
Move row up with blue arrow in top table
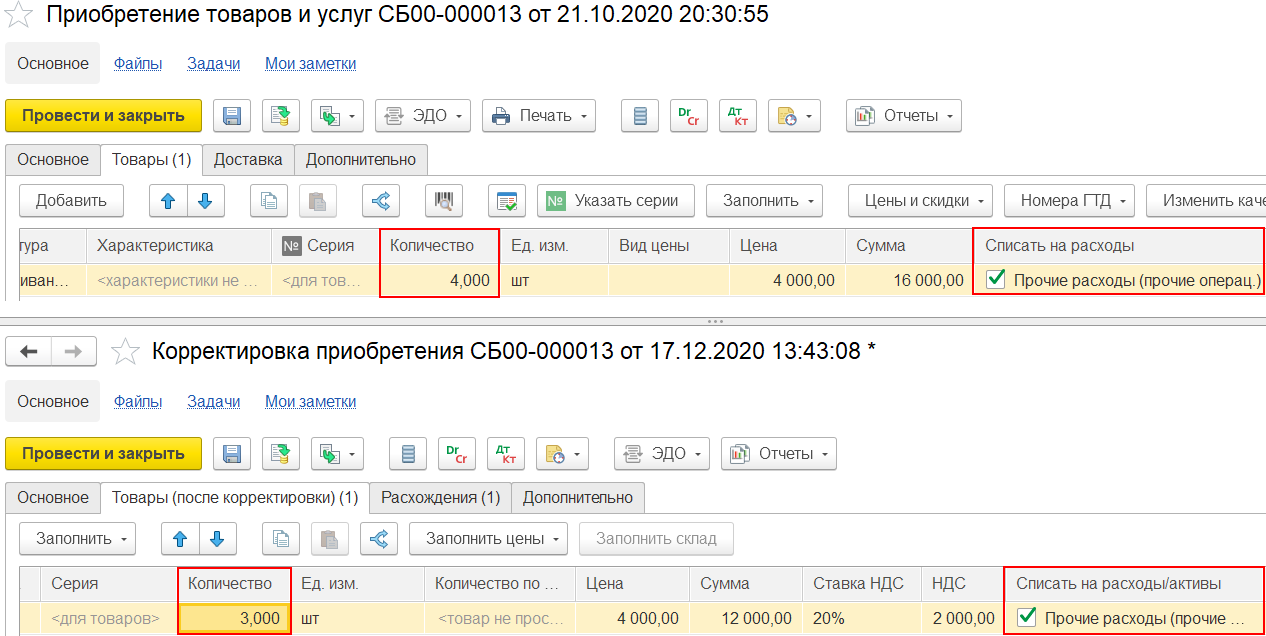168,200
